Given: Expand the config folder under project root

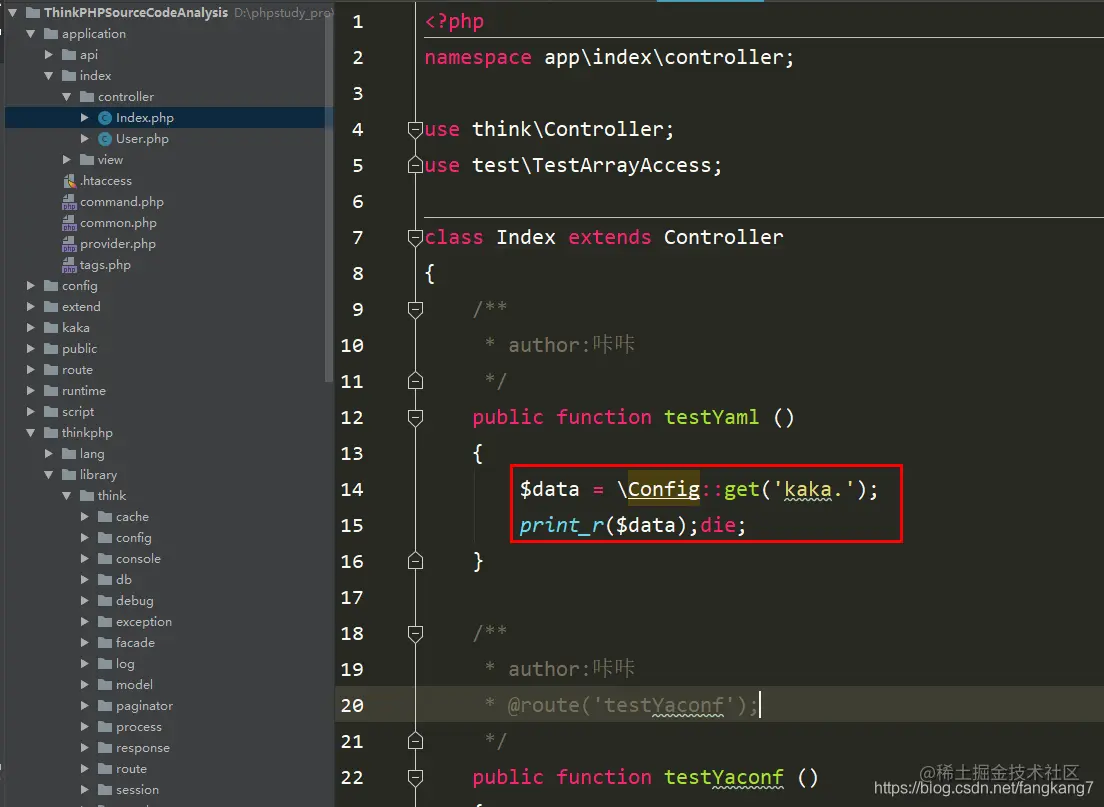Looking at the screenshot, I should (x=30, y=285).
